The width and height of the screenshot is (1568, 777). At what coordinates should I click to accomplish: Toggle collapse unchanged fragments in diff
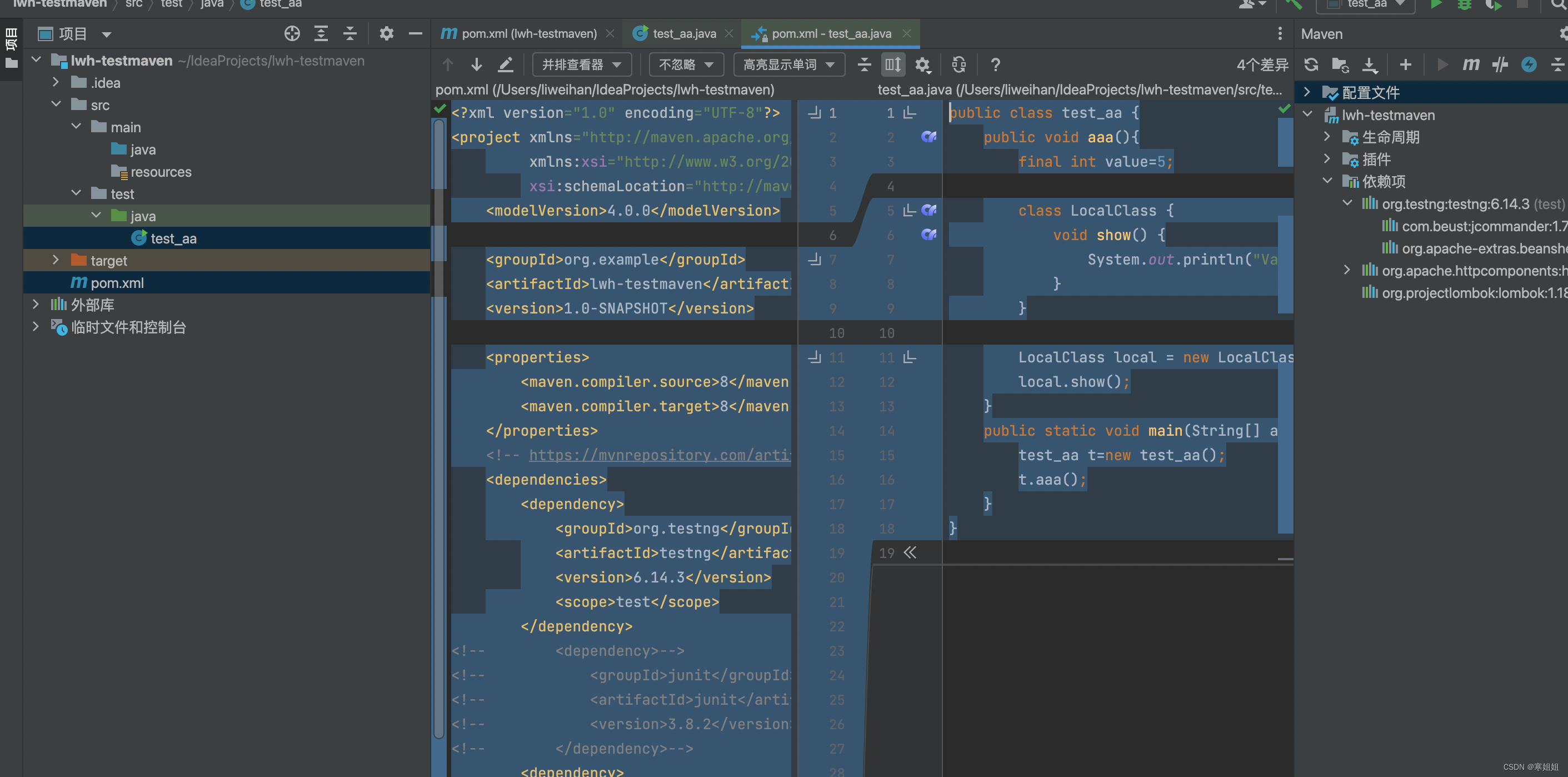[864, 64]
